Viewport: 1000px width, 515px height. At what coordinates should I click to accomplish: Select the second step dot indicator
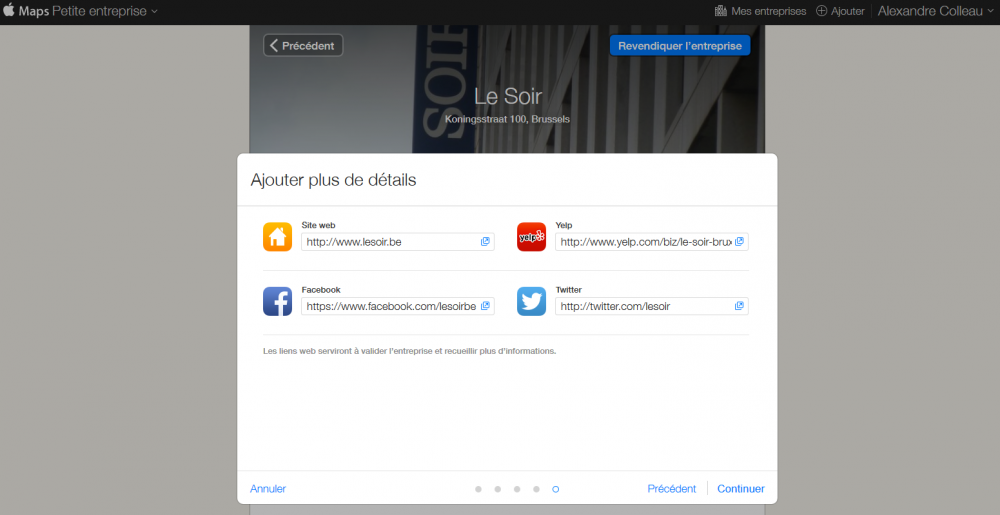pos(497,489)
